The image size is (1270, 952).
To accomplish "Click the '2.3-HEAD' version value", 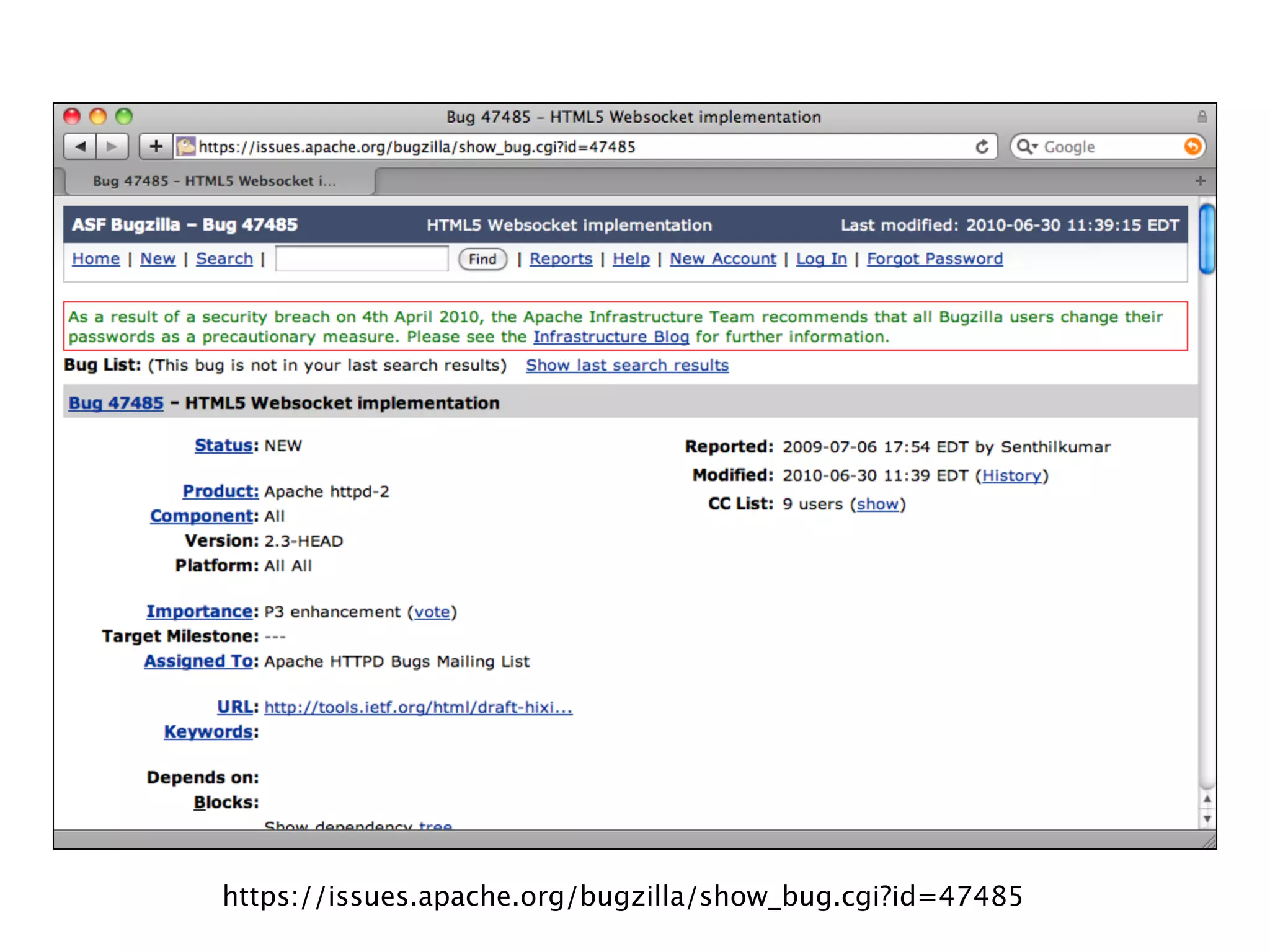I will 303,541.
